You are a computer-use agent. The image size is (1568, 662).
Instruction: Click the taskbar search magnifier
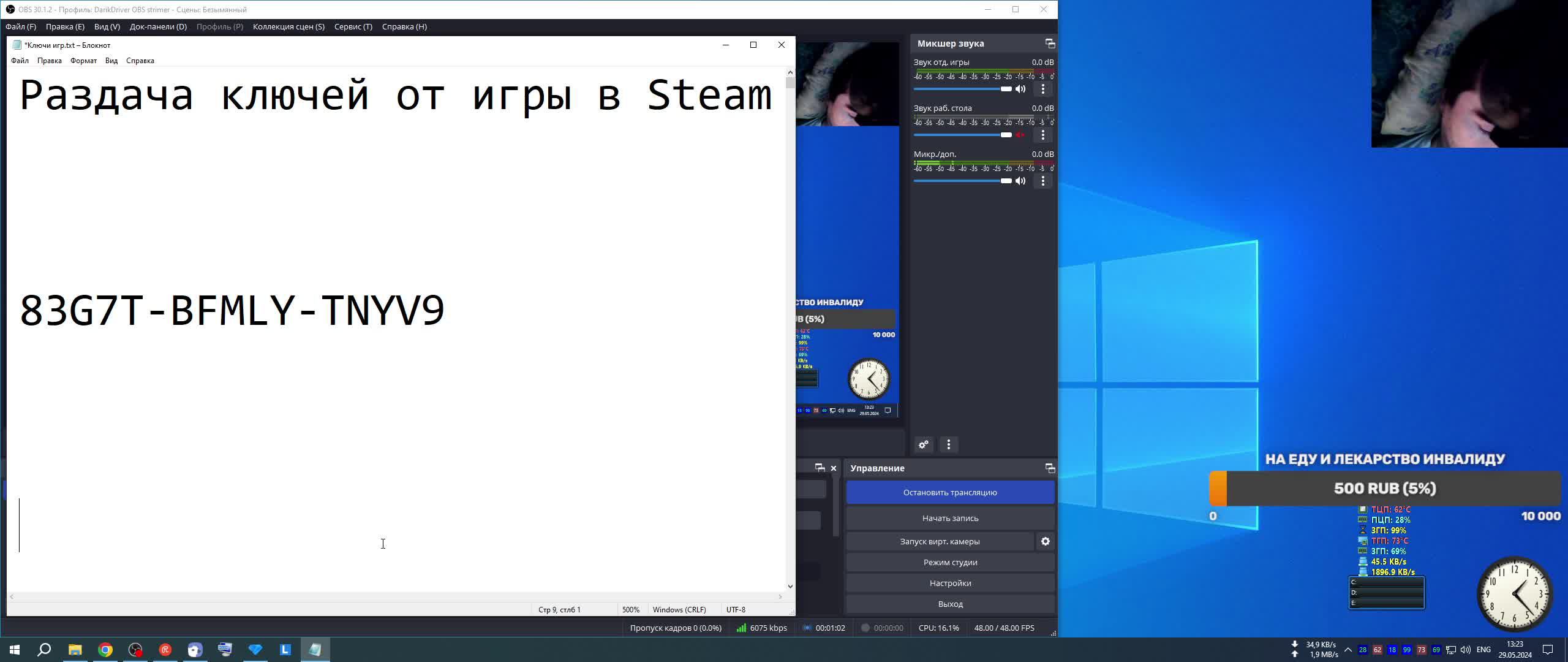point(44,650)
